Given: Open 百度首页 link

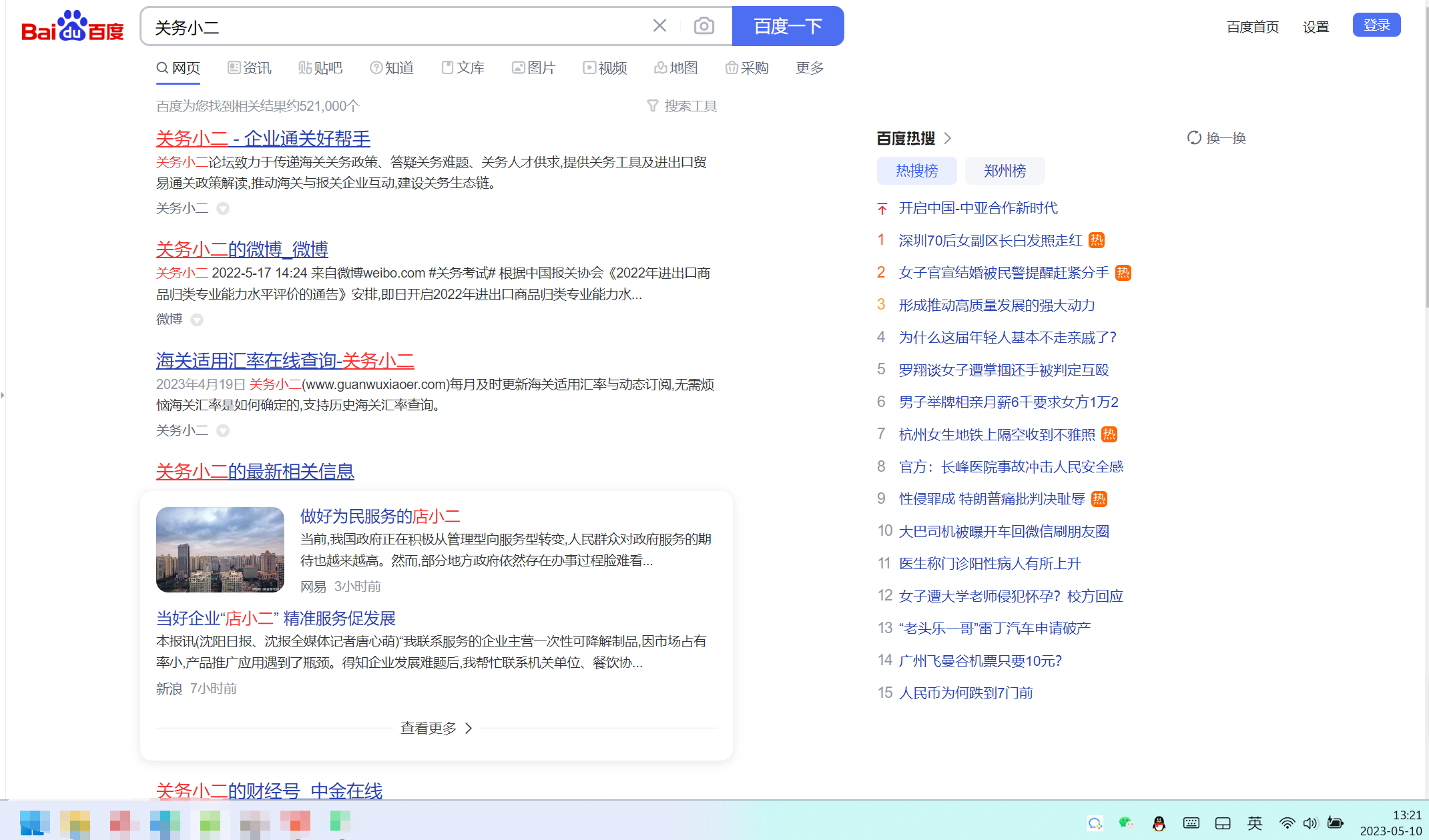Looking at the screenshot, I should 1253,27.
